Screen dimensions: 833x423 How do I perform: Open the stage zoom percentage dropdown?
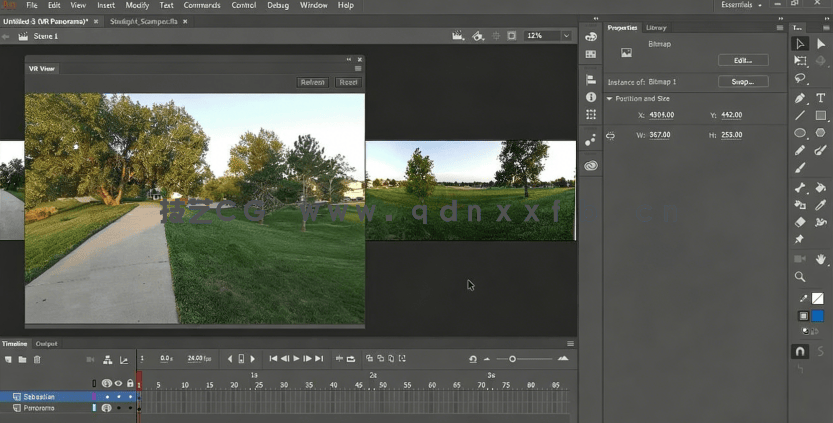click(x=566, y=36)
